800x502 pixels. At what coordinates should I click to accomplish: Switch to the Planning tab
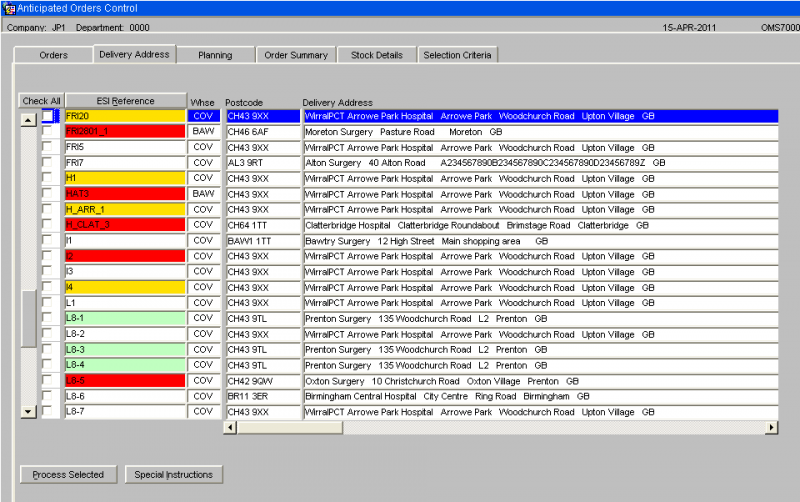point(215,55)
